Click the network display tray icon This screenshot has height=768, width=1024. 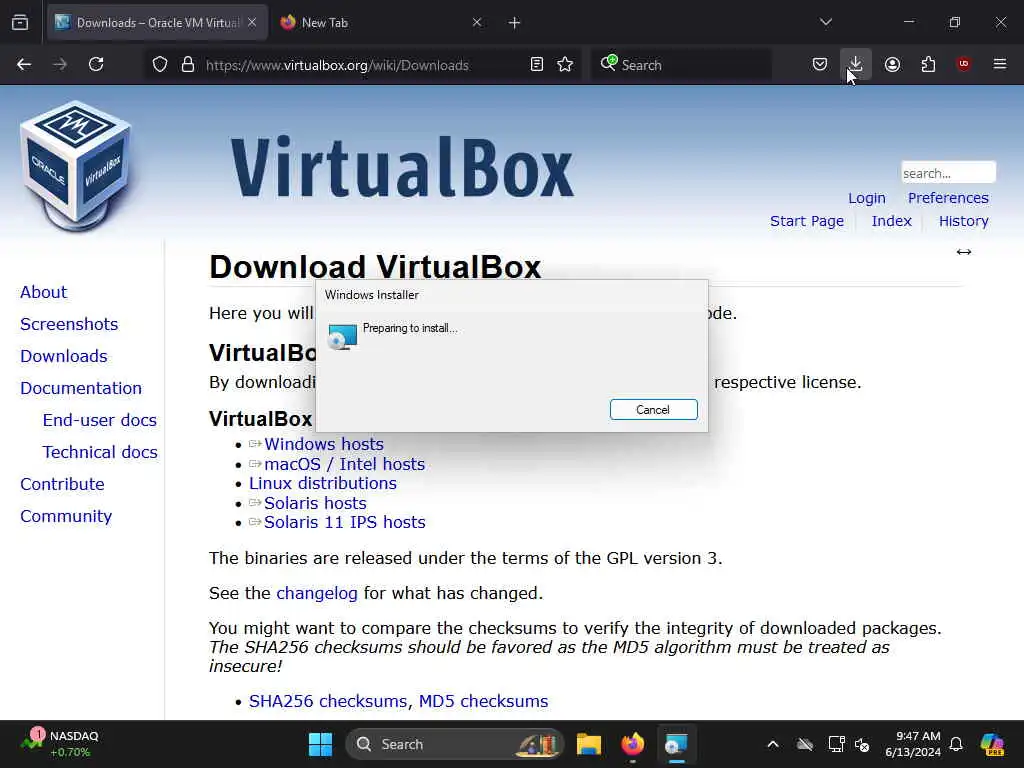[x=836, y=744]
